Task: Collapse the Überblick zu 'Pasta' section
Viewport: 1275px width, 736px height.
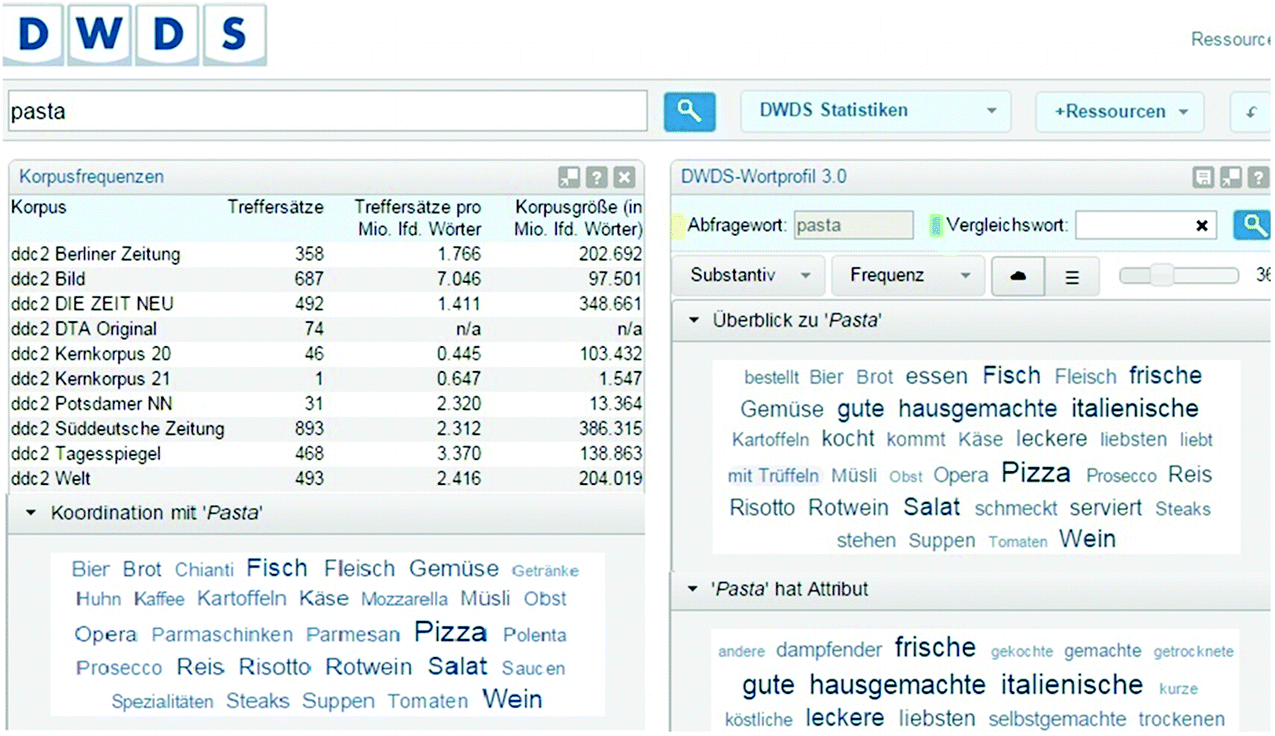Action: click(692, 321)
